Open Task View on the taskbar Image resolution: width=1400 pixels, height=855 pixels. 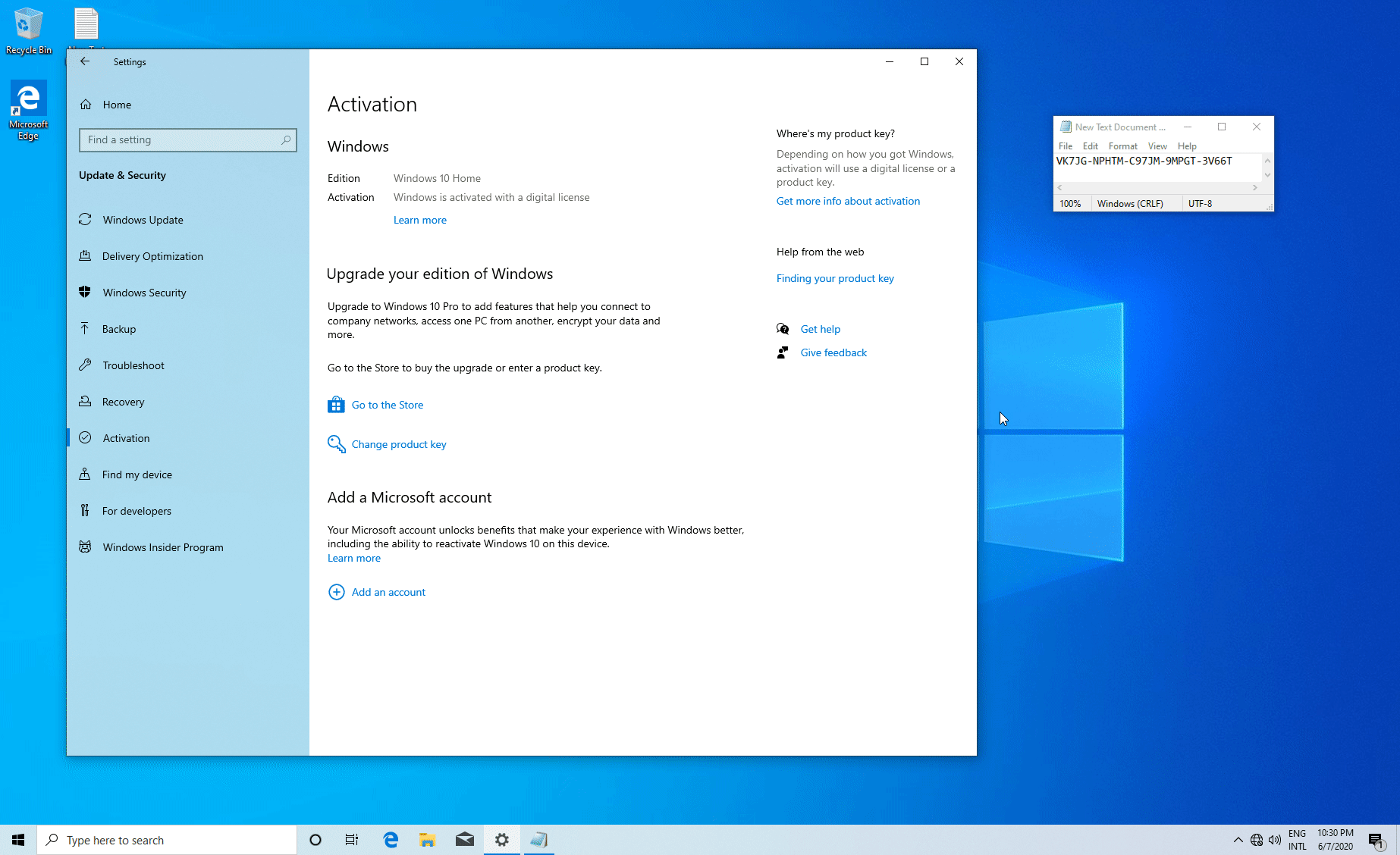(x=352, y=840)
